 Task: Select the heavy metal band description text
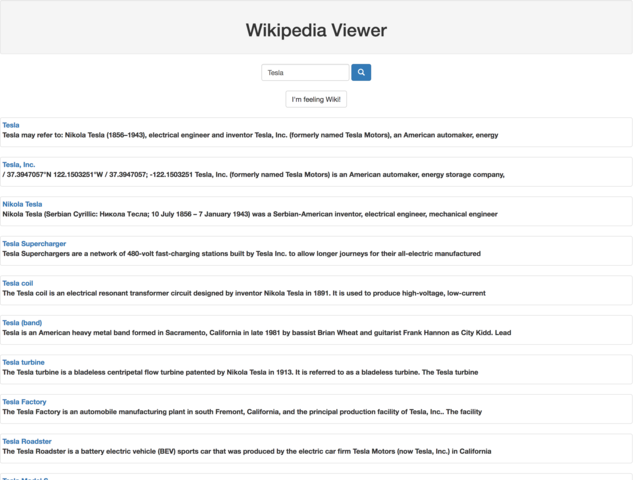[256, 333]
